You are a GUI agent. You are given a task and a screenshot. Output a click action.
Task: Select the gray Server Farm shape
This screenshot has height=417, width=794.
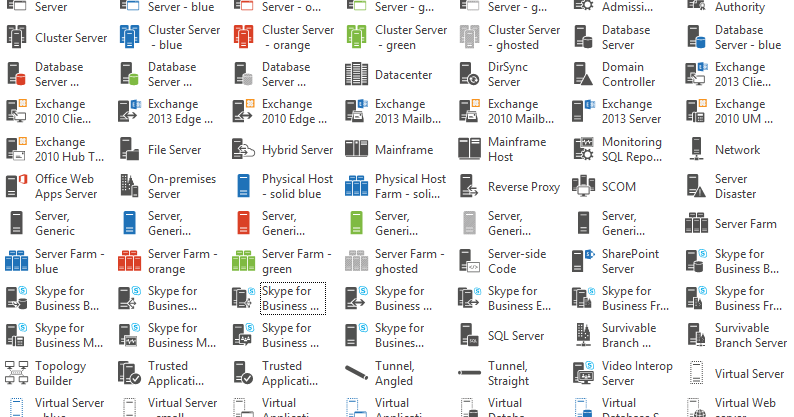(x=696, y=223)
